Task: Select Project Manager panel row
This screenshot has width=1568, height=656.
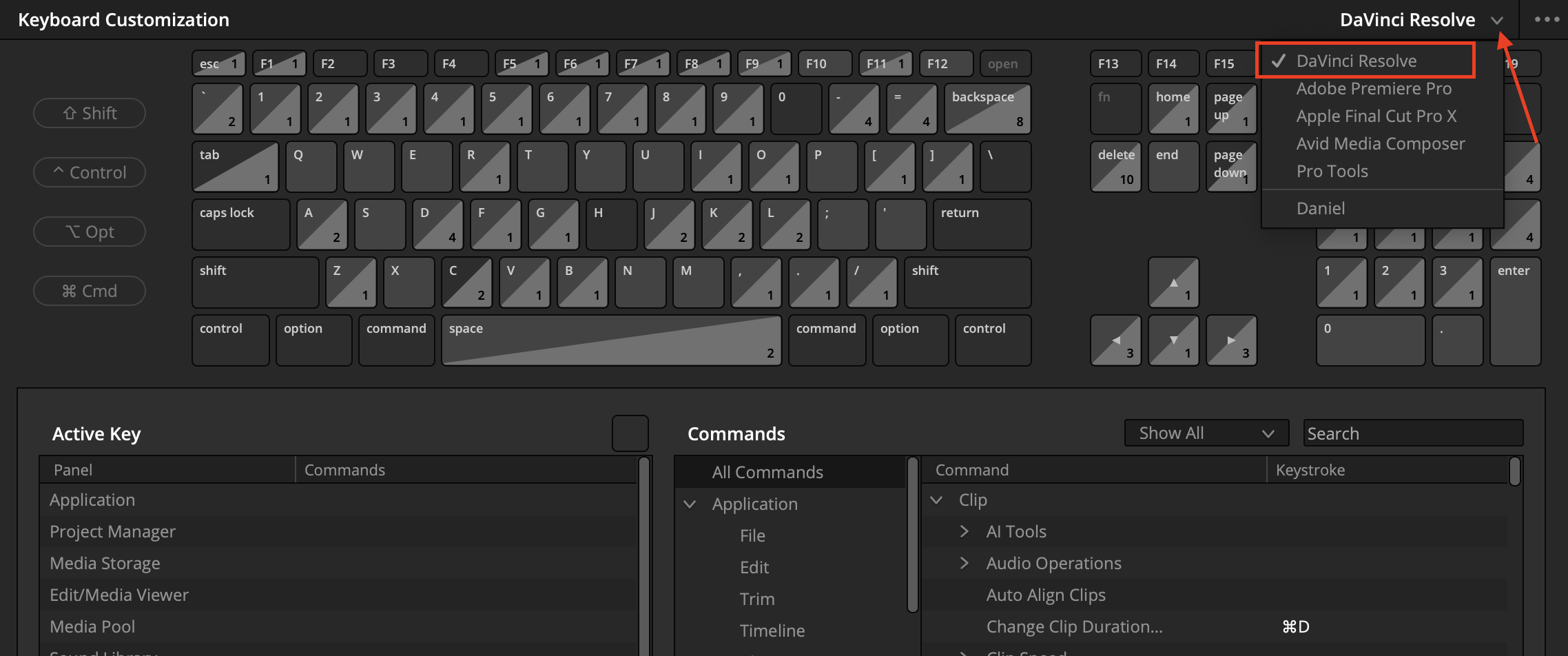Action: (339, 531)
